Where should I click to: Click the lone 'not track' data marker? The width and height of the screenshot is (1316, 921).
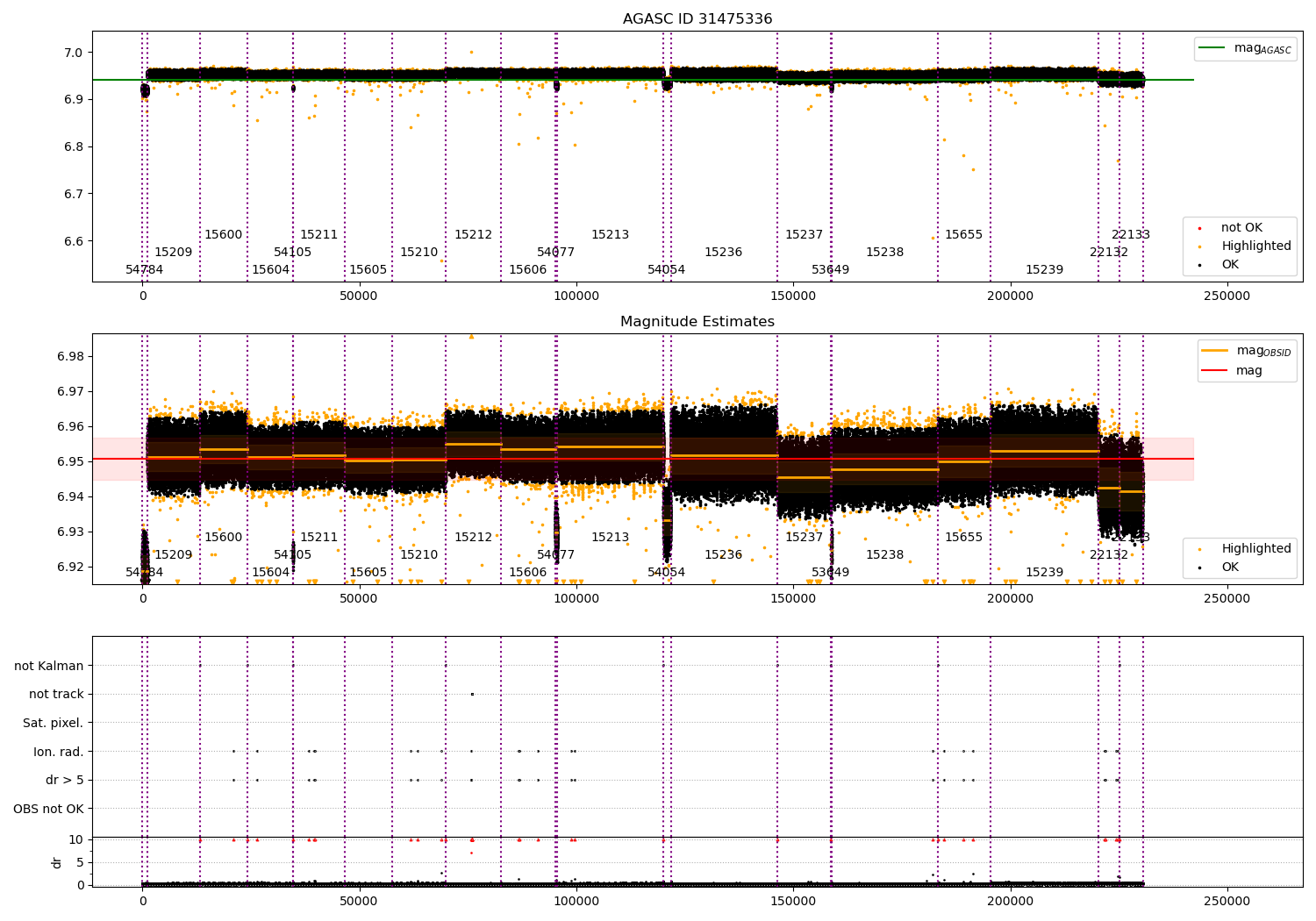click(x=472, y=695)
